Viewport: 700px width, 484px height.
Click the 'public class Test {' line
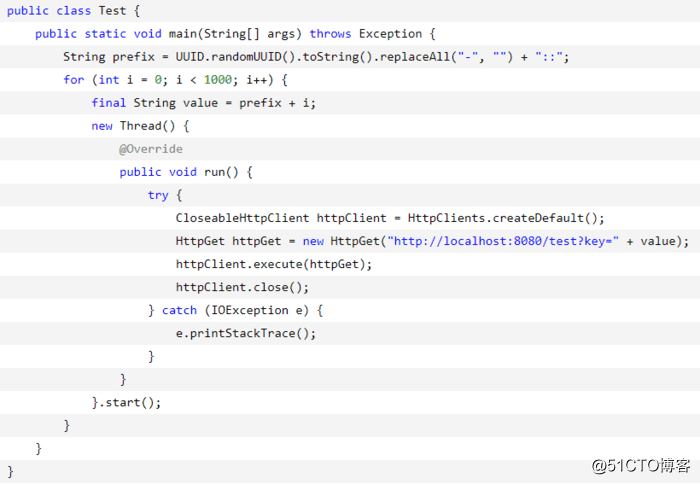coord(73,11)
